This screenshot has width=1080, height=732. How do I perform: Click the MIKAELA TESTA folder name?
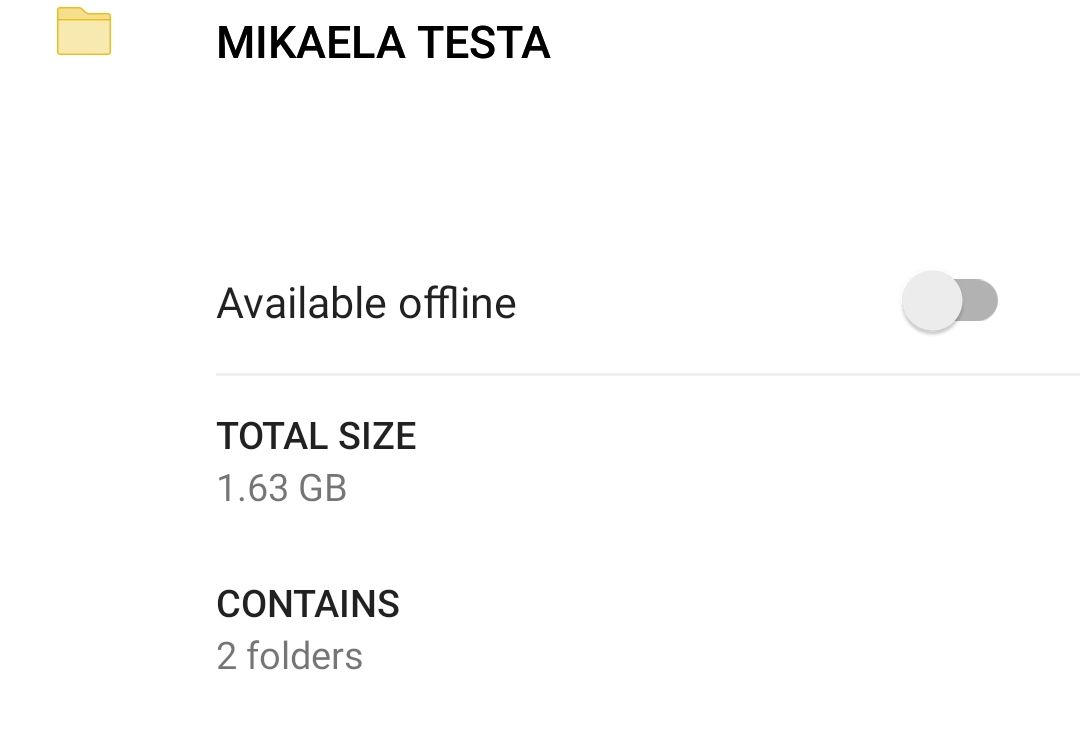(x=383, y=43)
